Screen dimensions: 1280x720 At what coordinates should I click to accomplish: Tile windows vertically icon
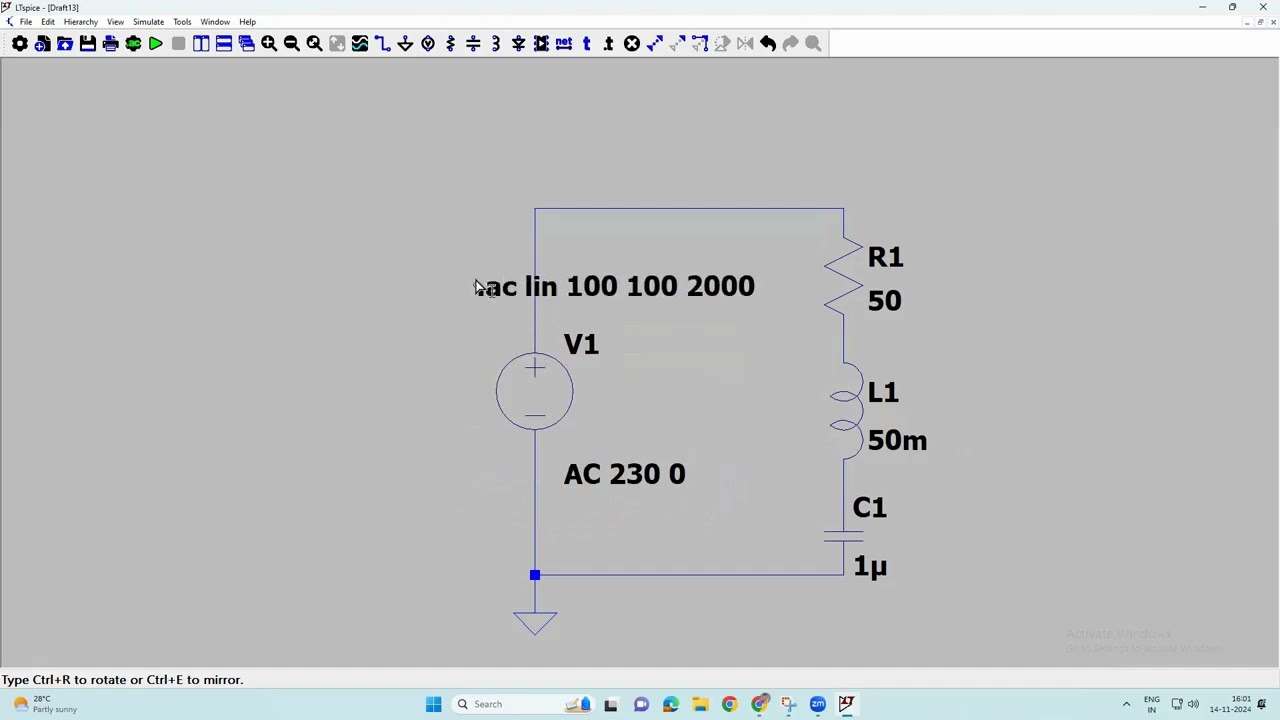(x=201, y=44)
